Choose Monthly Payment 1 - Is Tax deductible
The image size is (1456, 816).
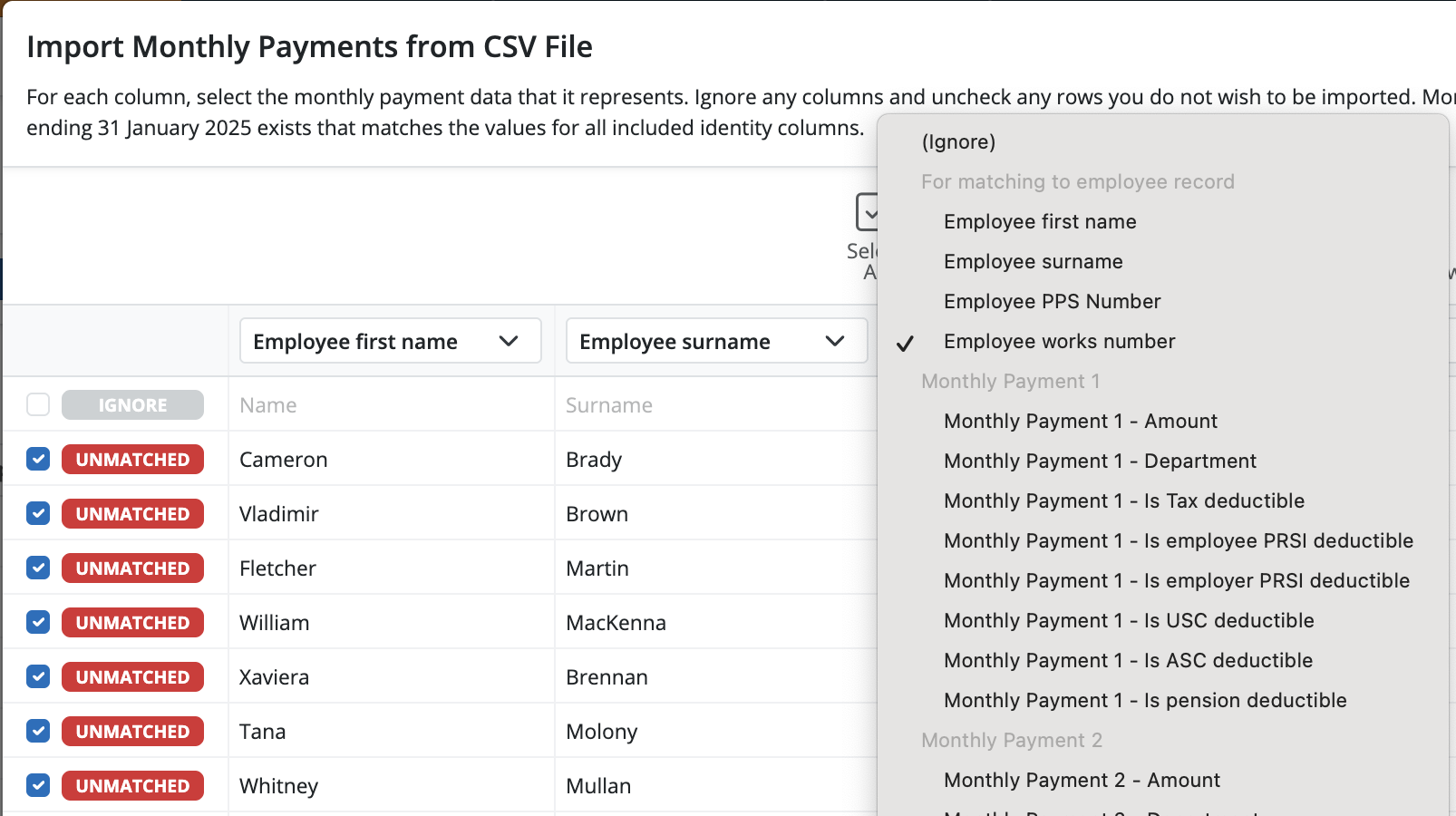1124,500
